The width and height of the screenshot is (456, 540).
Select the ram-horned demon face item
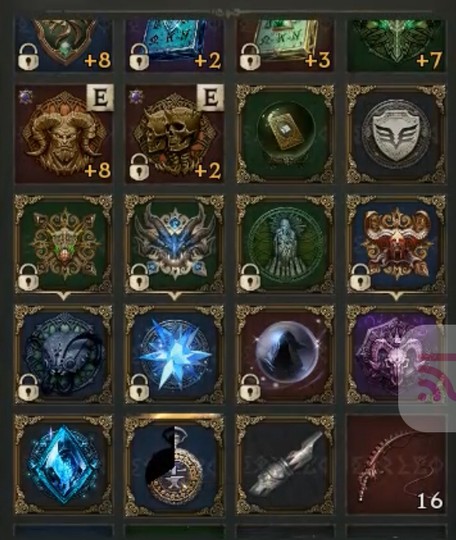64,134
